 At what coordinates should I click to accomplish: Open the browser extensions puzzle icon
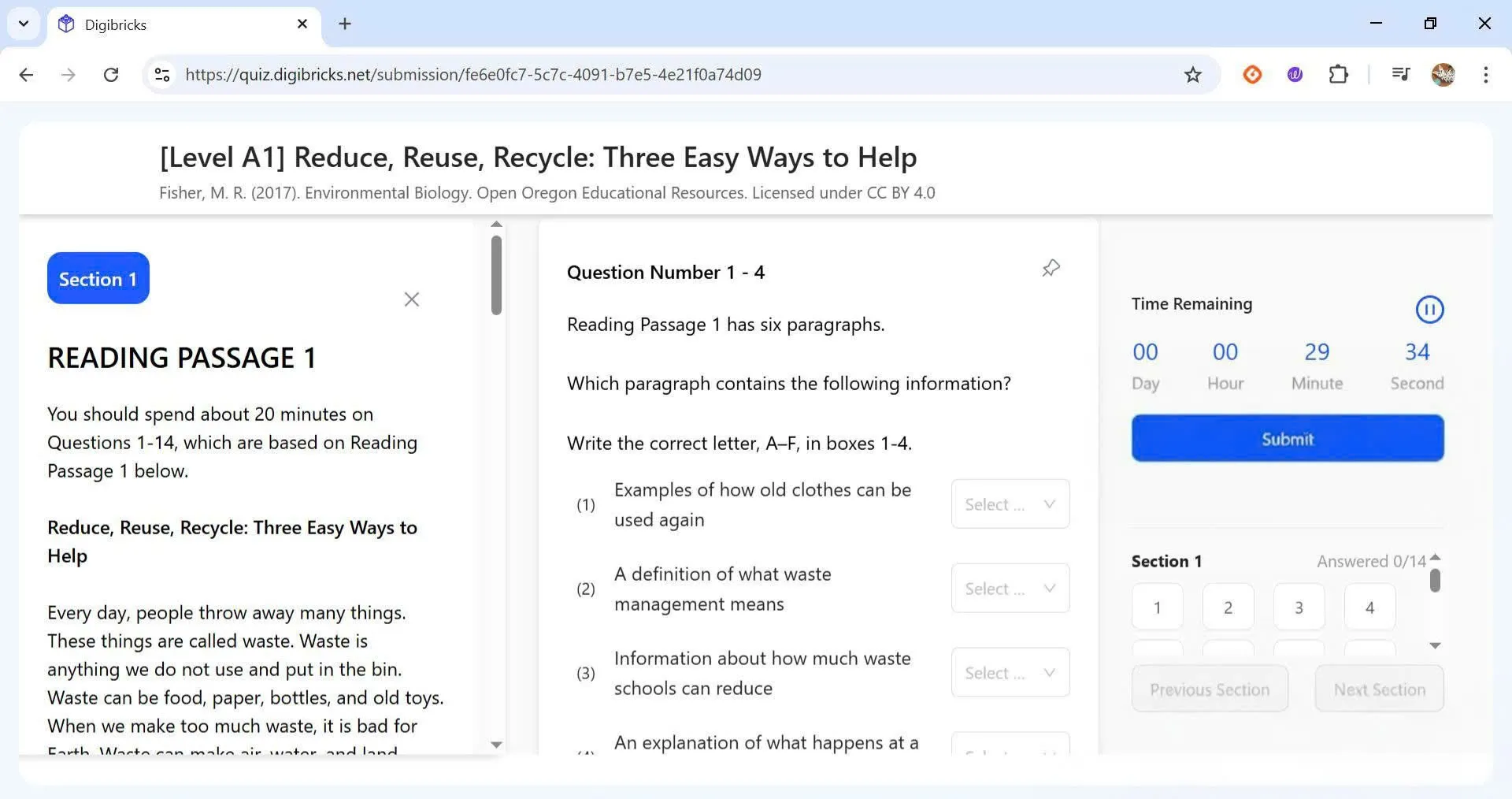point(1338,75)
